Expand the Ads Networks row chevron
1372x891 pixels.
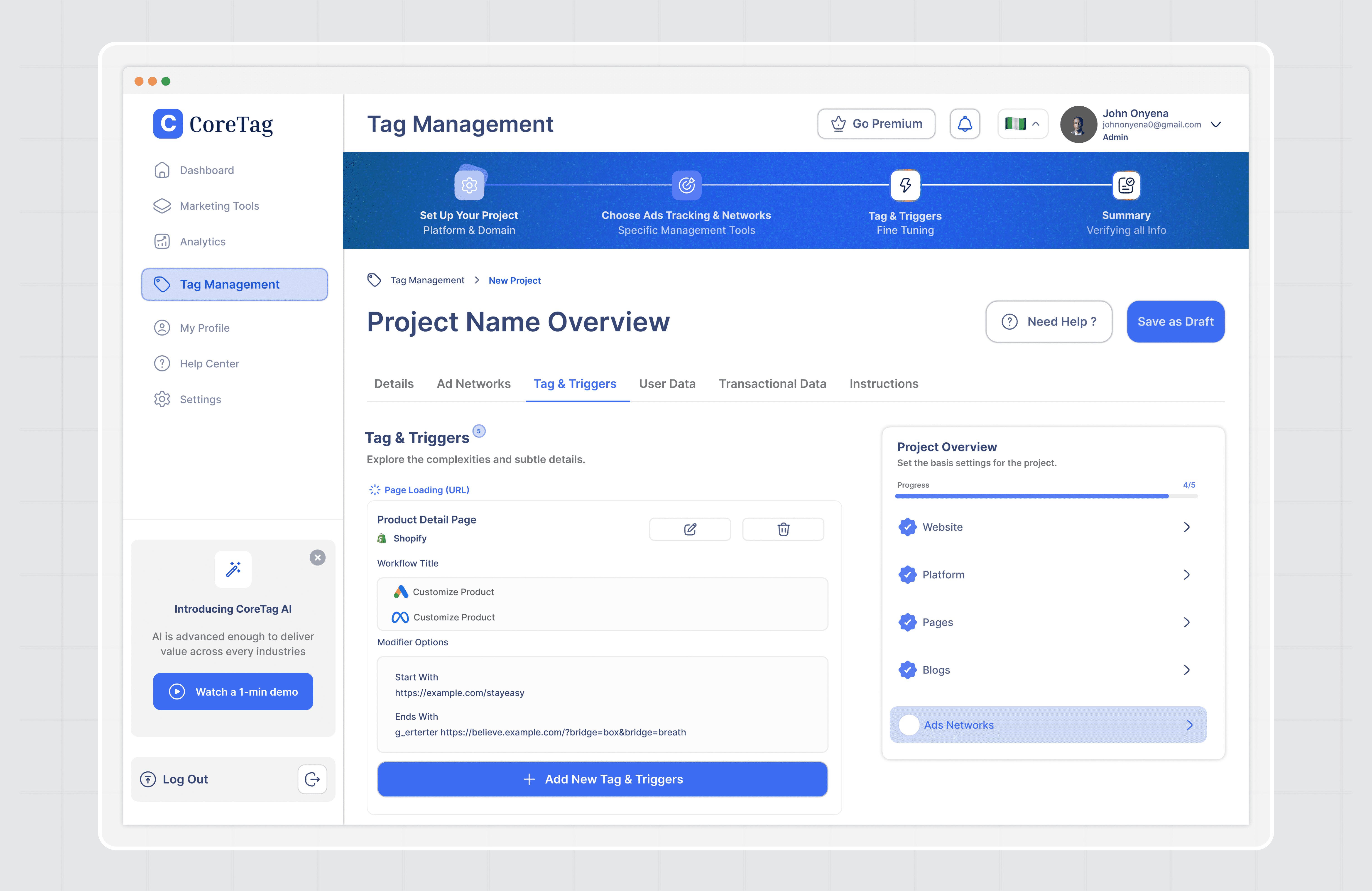pos(1189,725)
